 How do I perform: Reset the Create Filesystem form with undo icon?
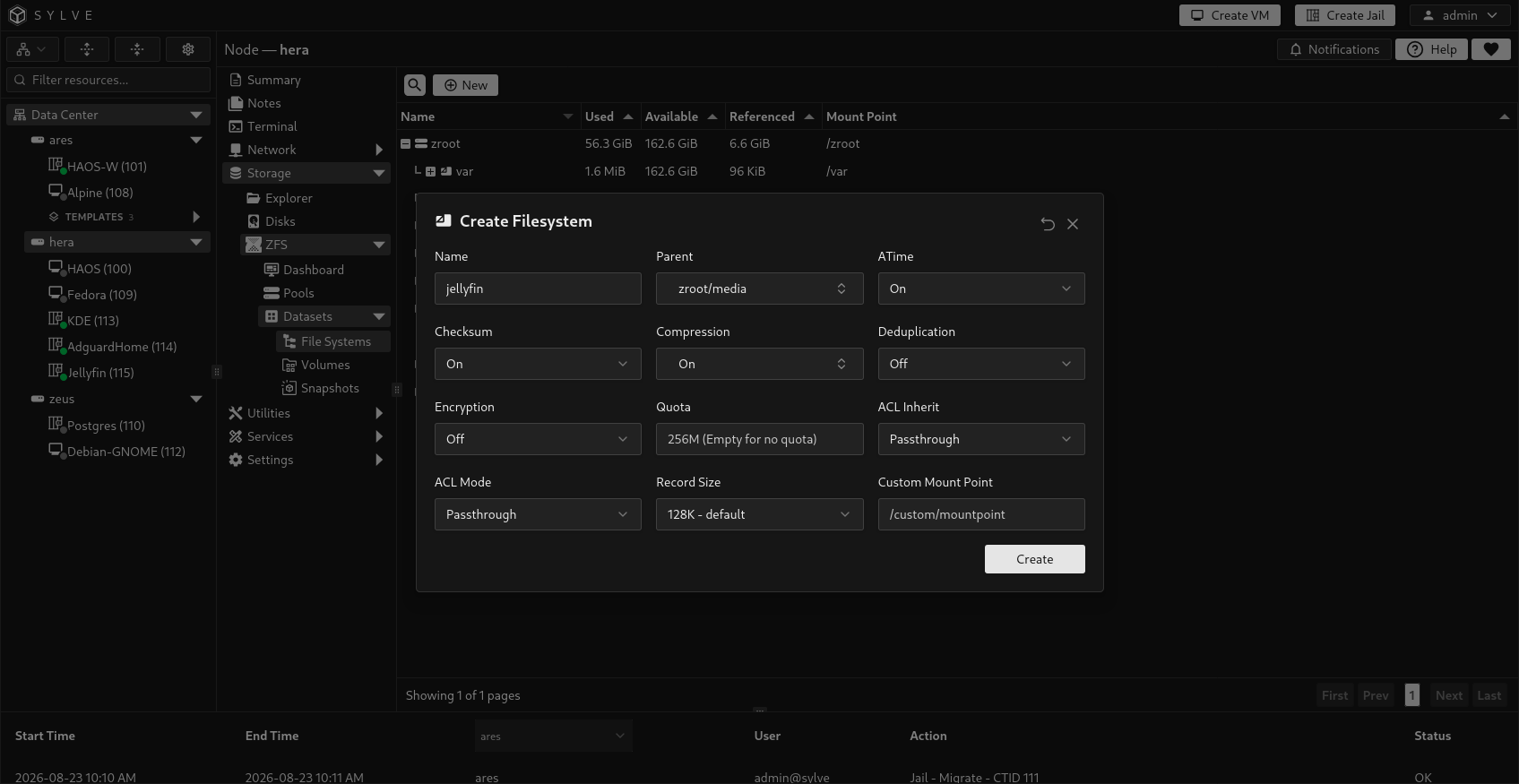1048,224
